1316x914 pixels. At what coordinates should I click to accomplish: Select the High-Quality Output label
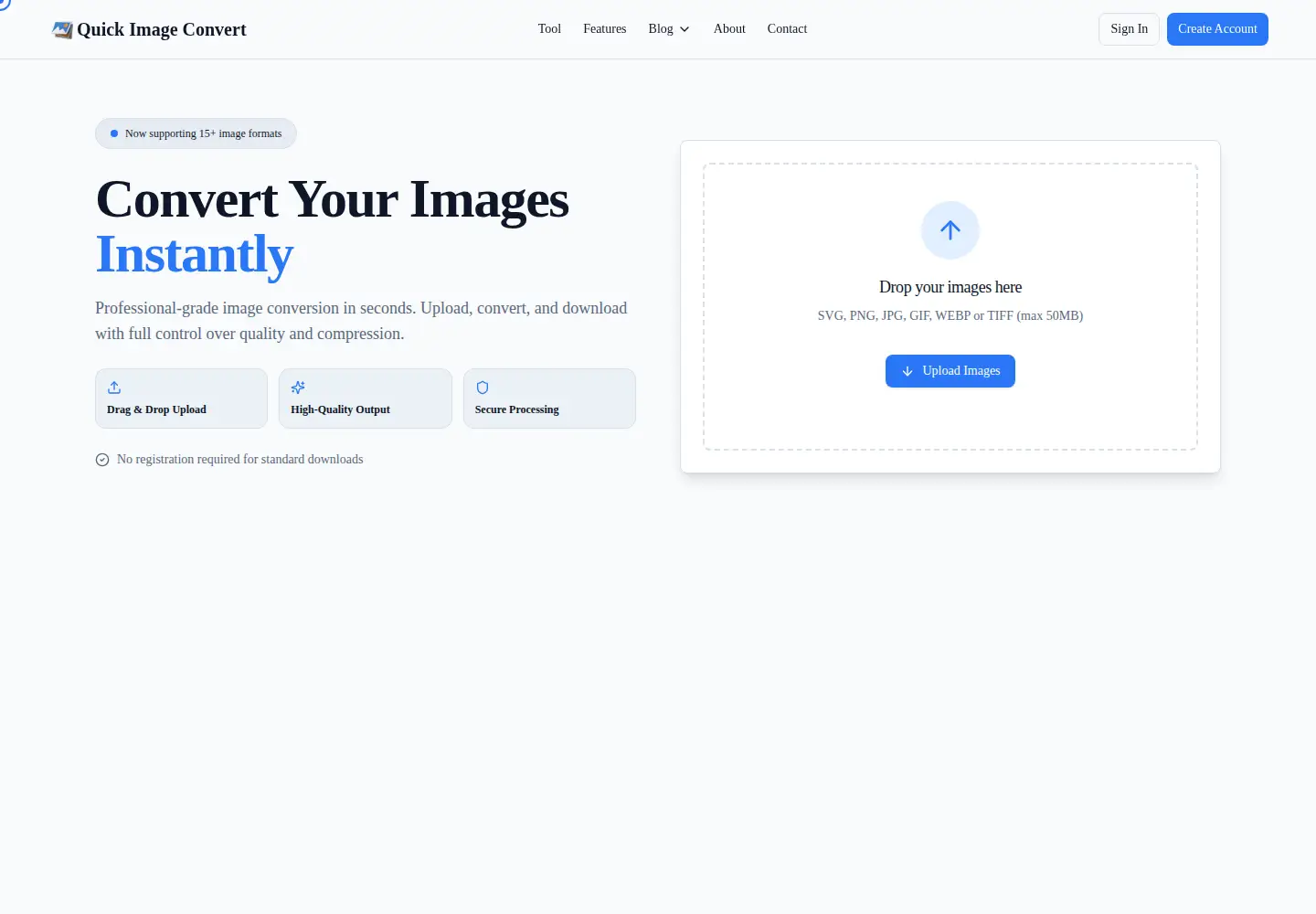[x=340, y=409]
